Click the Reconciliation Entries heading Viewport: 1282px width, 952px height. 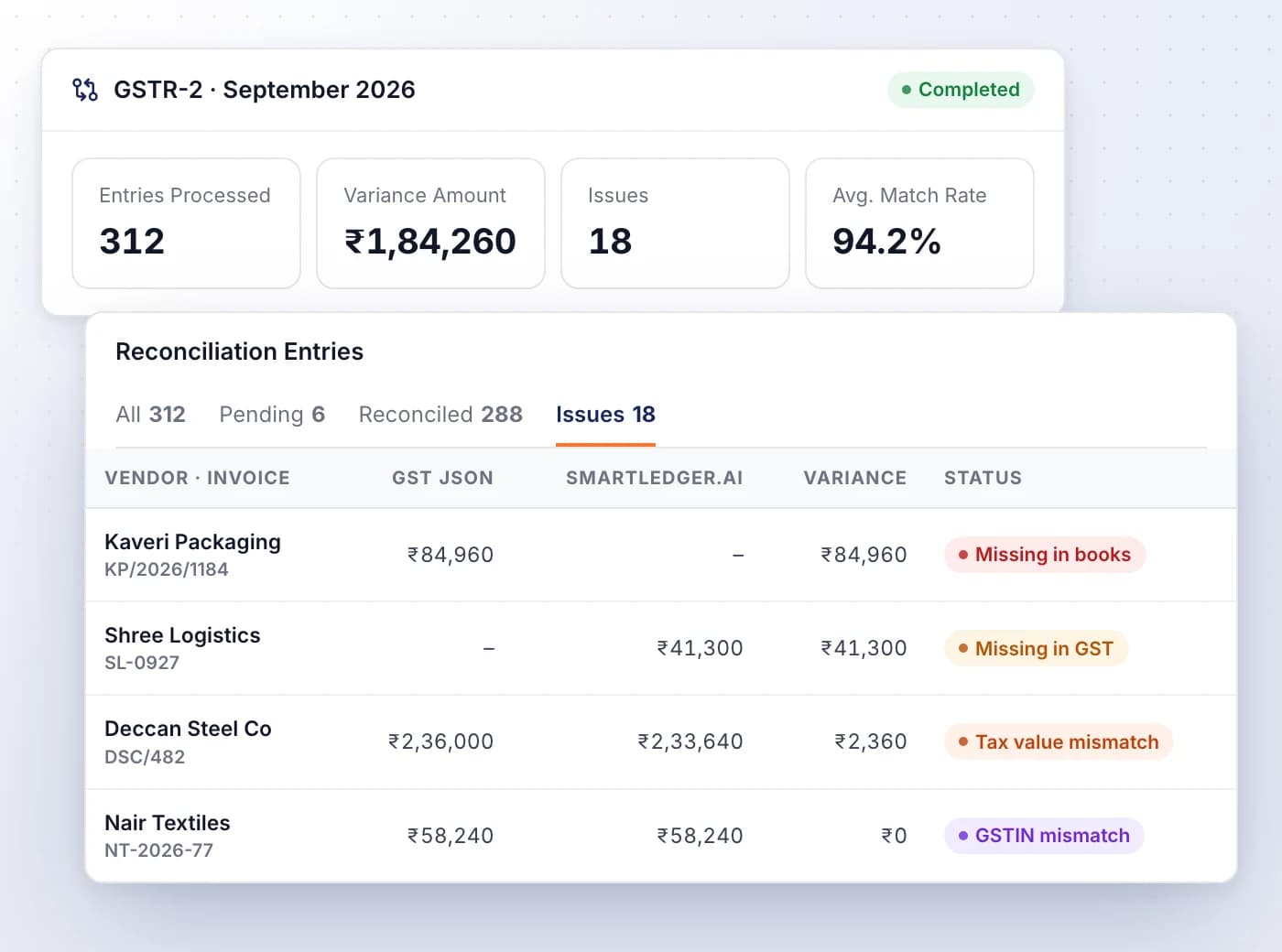pos(239,352)
